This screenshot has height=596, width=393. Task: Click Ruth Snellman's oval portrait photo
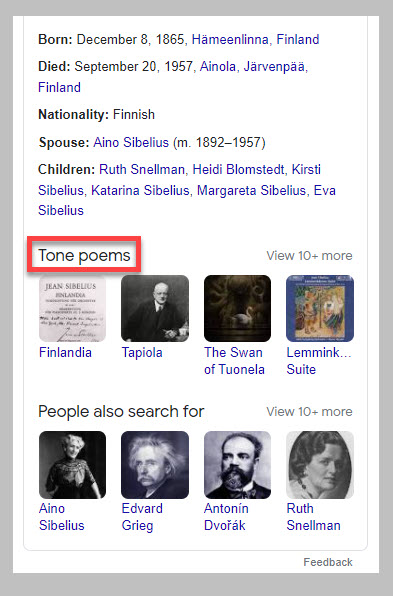click(320, 464)
